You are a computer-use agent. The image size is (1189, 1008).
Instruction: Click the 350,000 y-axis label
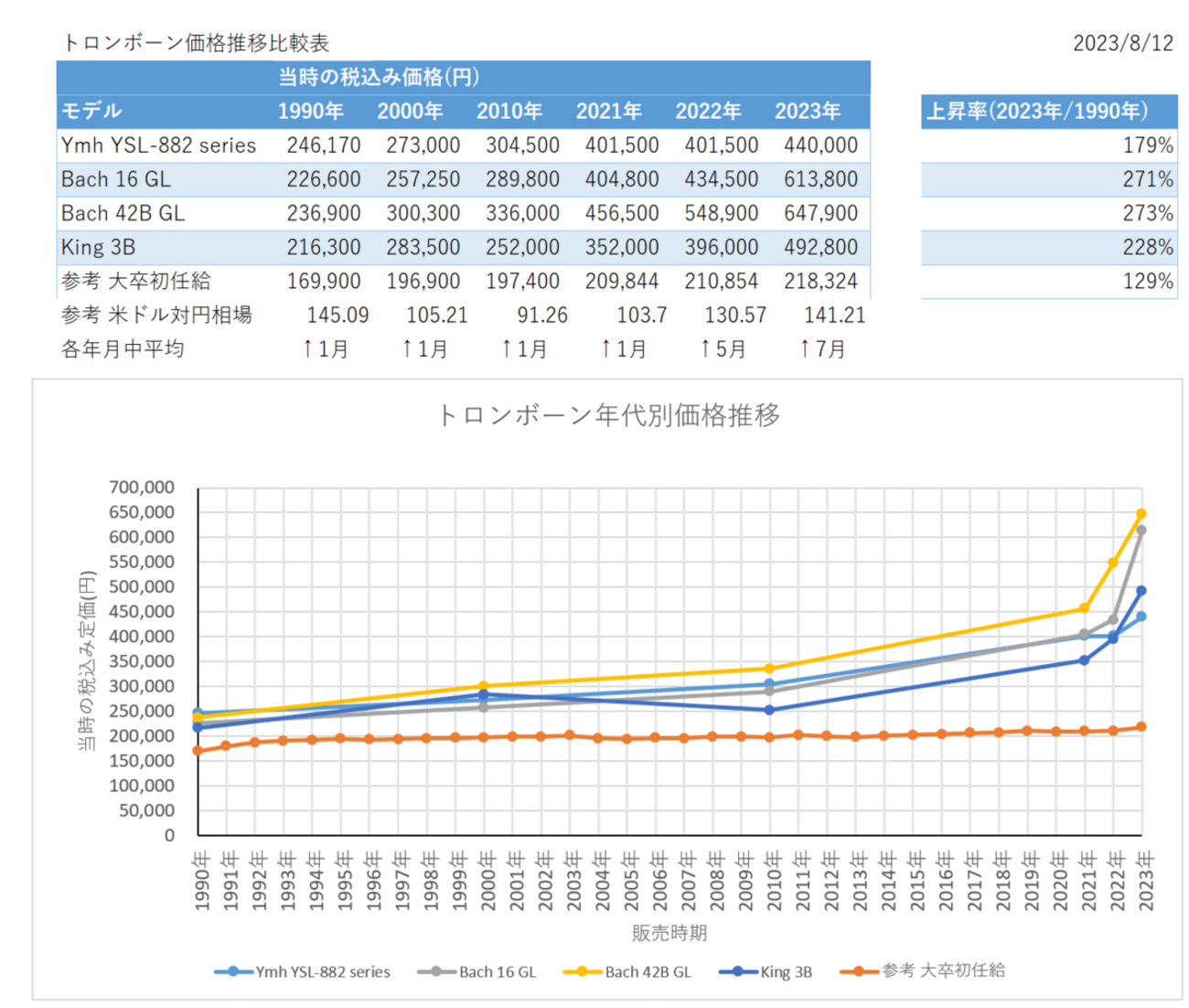point(142,661)
